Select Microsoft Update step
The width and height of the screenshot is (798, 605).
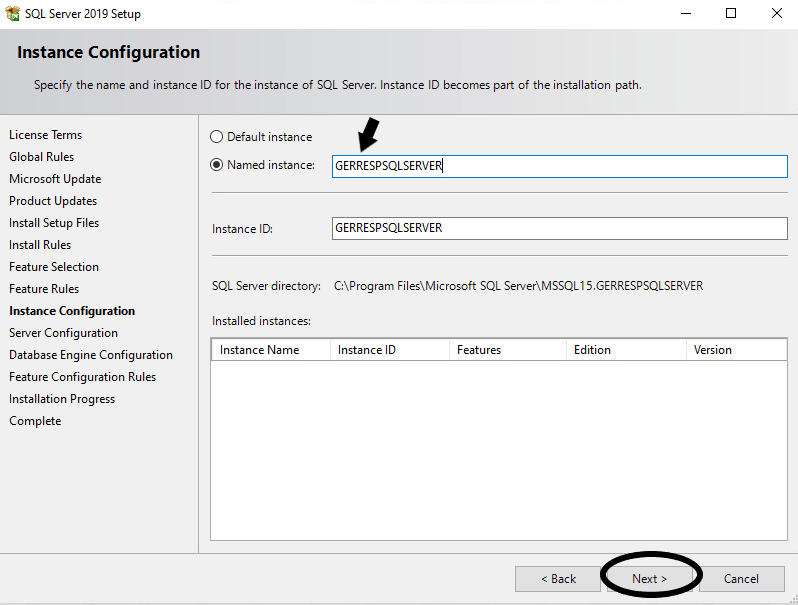(55, 179)
